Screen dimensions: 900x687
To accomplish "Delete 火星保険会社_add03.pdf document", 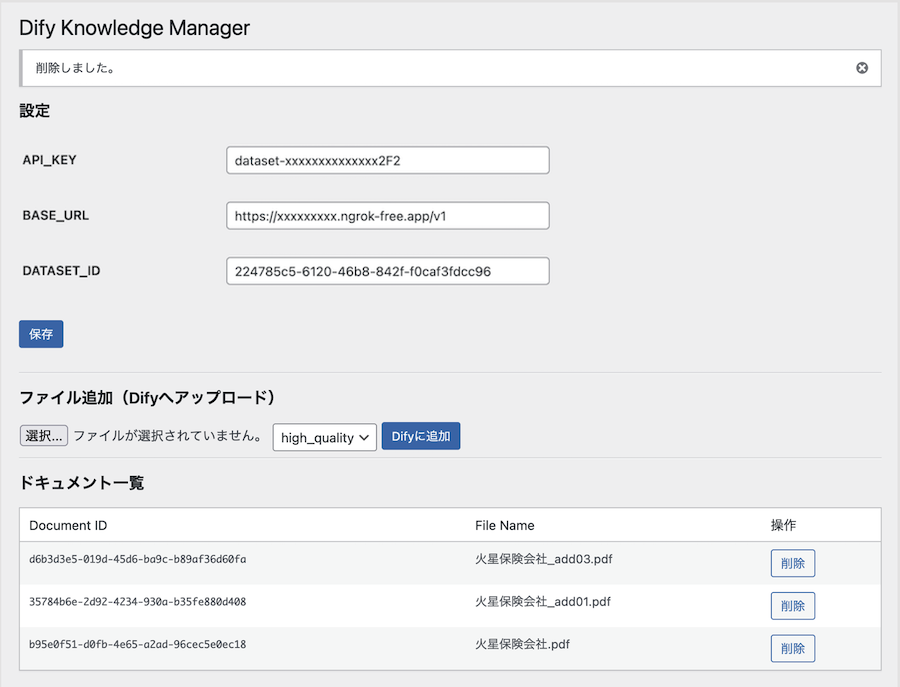I will click(x=793, y=563).
